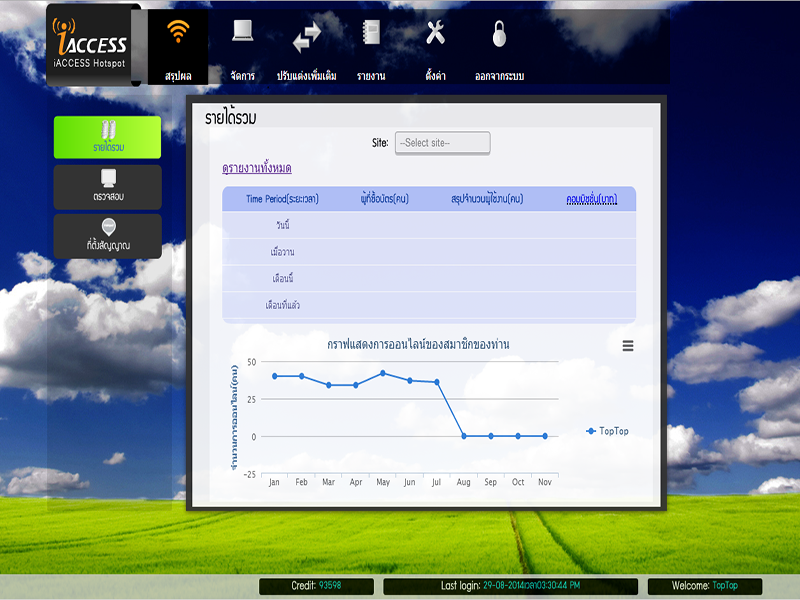Open the รายงาน notebook icon
Viewport: 800px width, 600px height.
[x=371, y=32]
